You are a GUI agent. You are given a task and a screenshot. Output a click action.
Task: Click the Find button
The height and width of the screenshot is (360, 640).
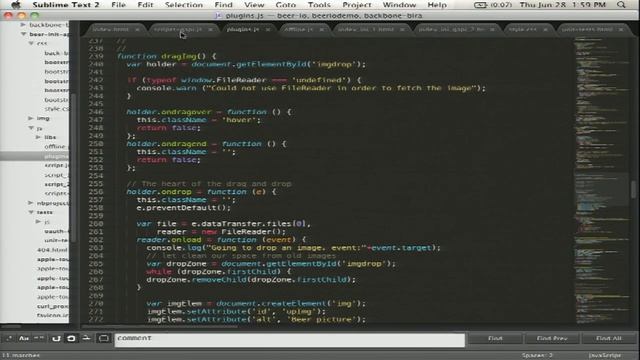[495, 338]
